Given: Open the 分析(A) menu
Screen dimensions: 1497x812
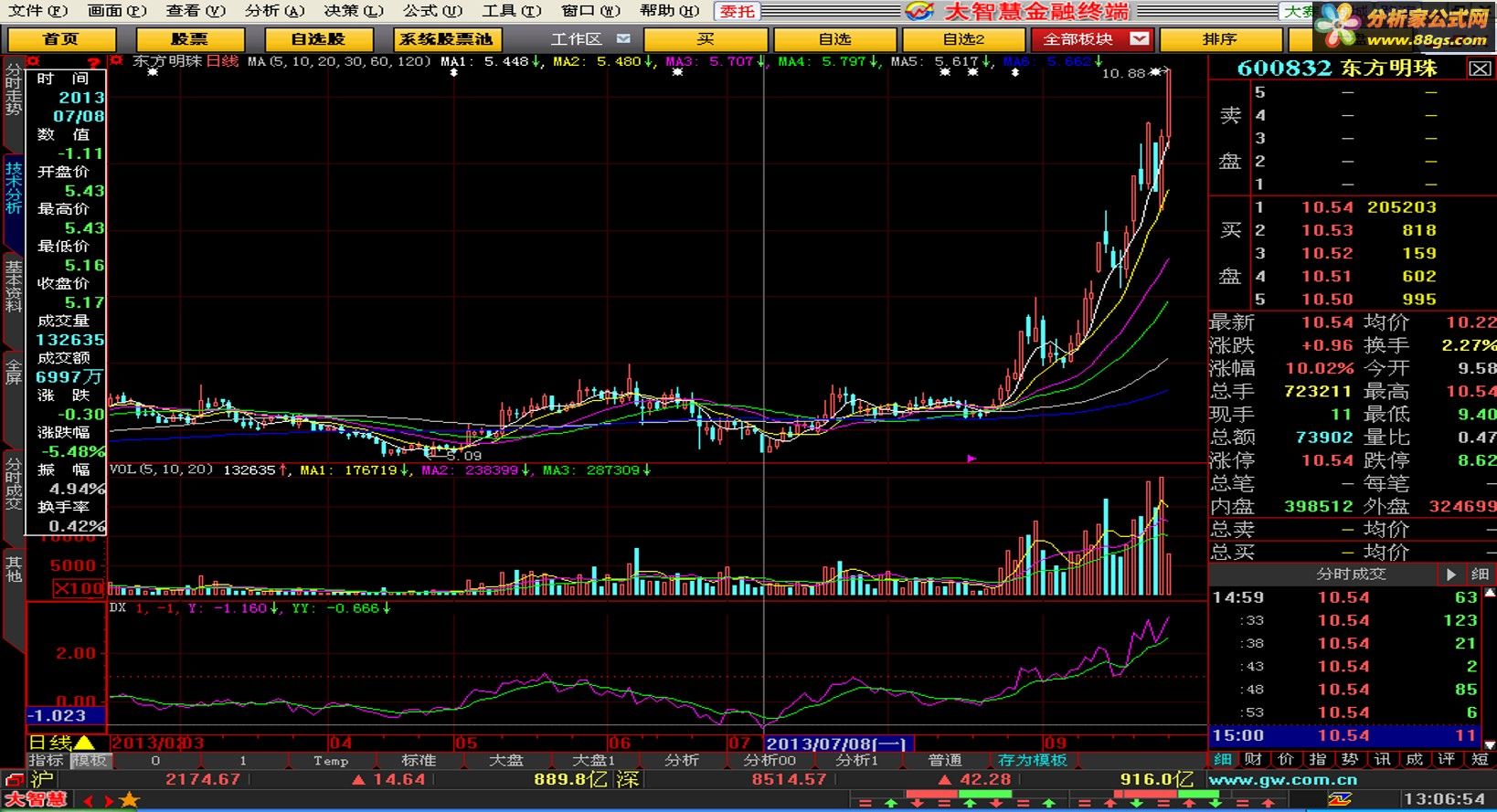Looking at the screenshot, I should pos(274,11).
